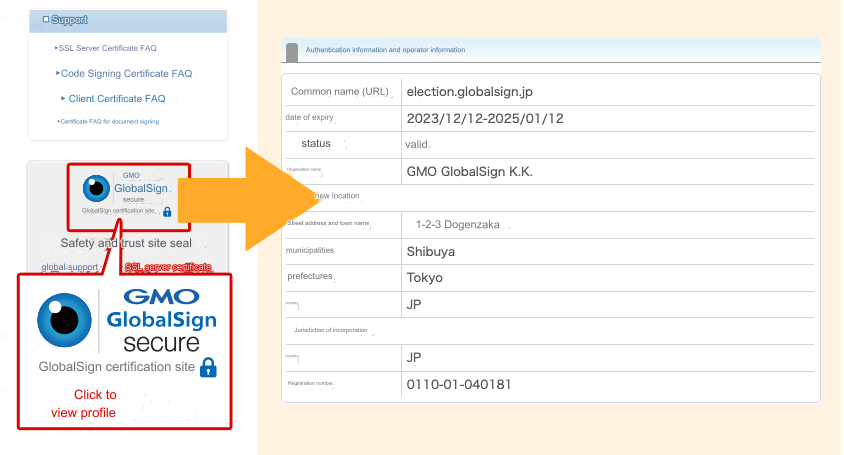Open Certificate FAQ for document signing
Image resolution: width=844 pixels, height=455 pixels.
pyautogui.click(x=109, y=122)
